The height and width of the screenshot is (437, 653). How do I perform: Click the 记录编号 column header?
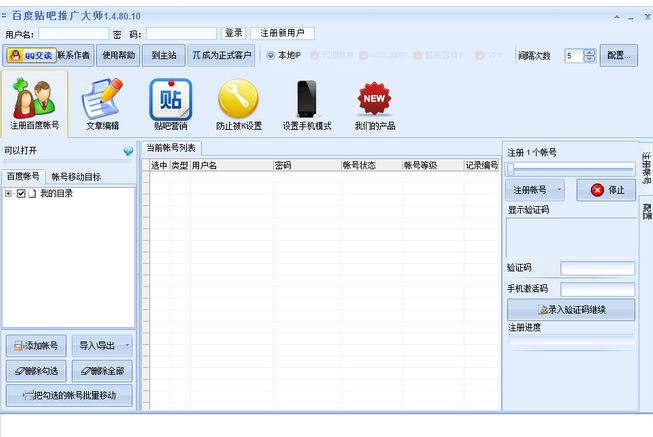pos(481,165)
